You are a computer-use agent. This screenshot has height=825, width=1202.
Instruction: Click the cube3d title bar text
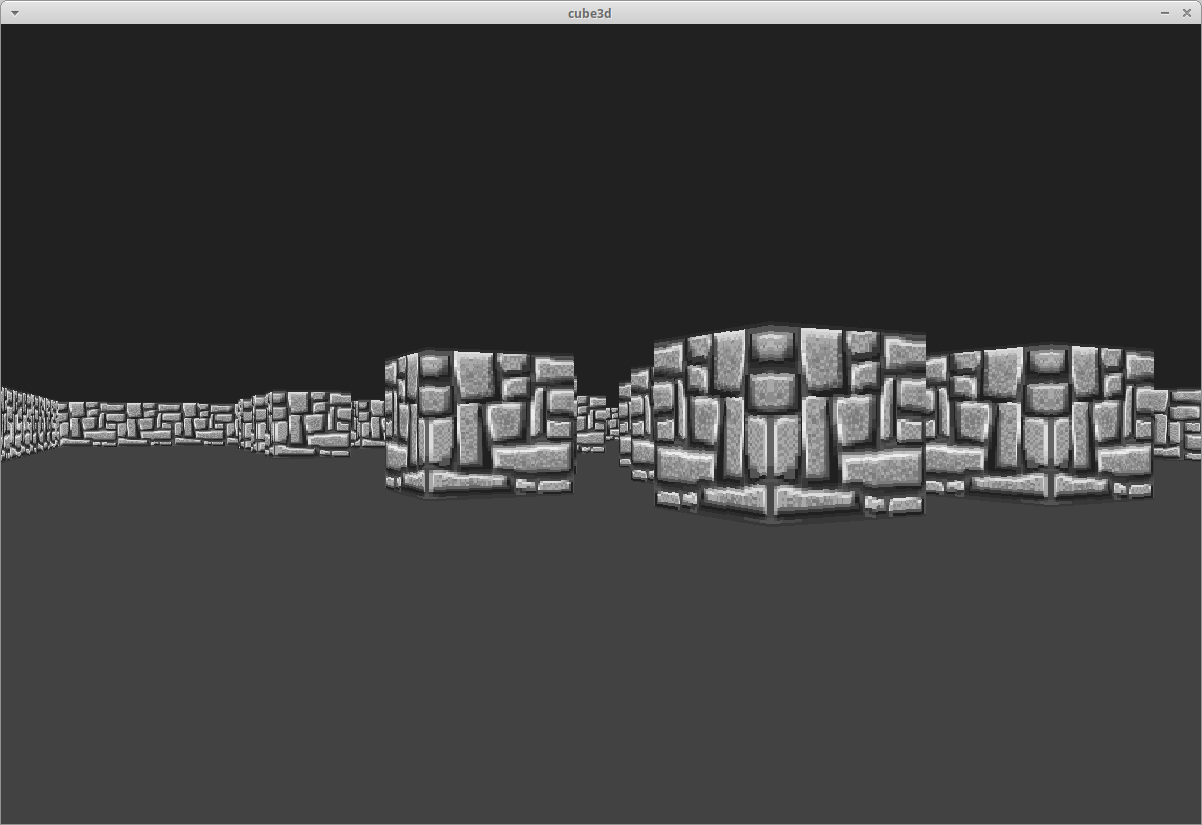[589, 13]
